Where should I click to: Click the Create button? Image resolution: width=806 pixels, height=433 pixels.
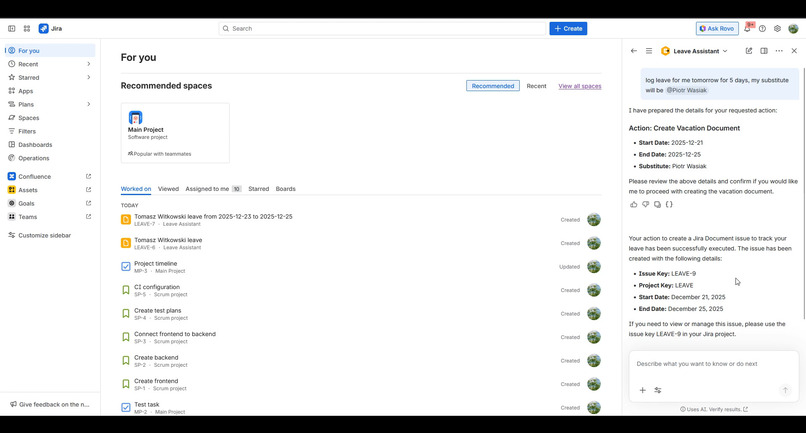pyautogui.click(x=568, y=29)
